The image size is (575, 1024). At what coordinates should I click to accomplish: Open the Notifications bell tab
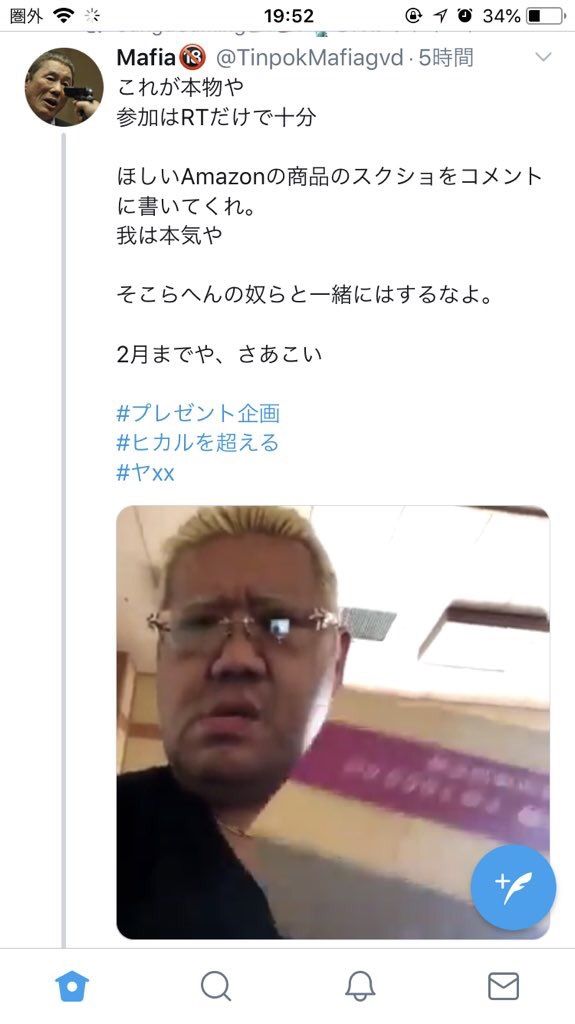[x=360, y=986]
